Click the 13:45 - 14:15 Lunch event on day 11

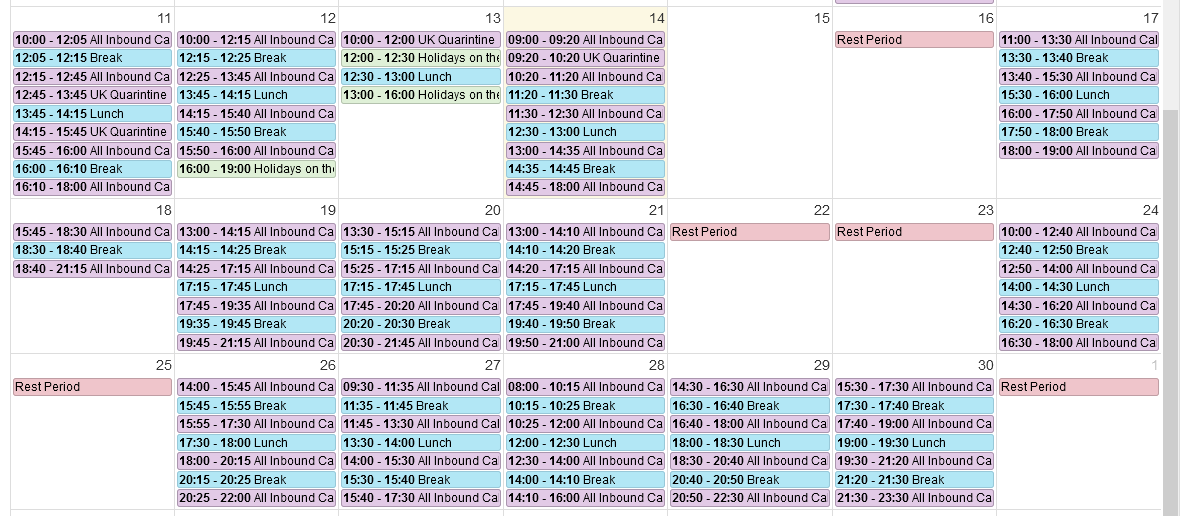pyautogui.click(x=92, y=113)
